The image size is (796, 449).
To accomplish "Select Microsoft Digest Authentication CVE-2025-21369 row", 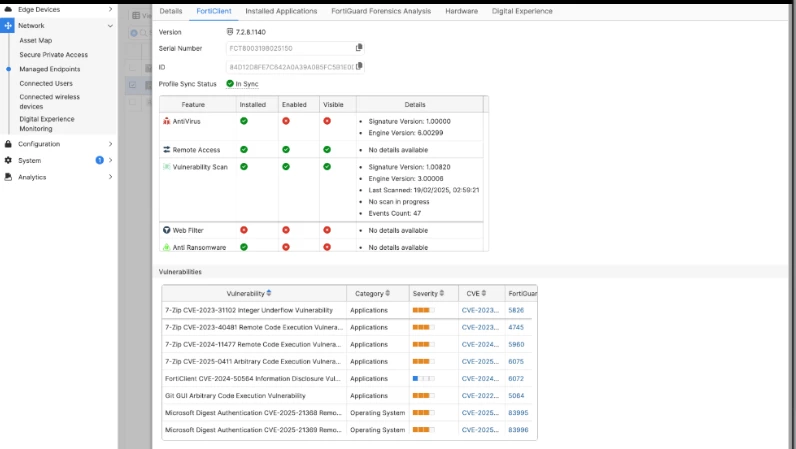I will click(x=349, y=430).
